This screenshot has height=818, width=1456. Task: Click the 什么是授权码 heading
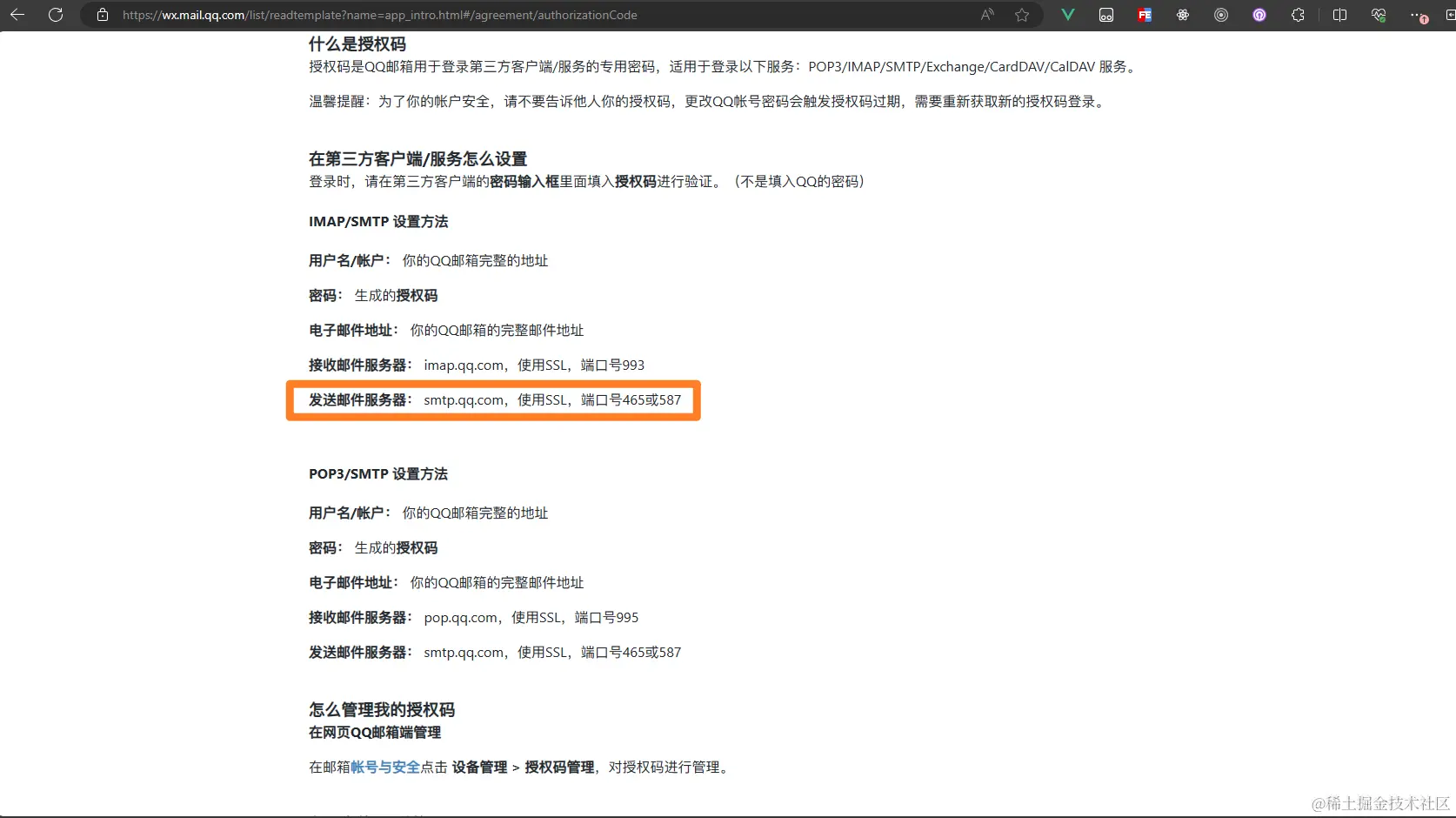(357, 44)
